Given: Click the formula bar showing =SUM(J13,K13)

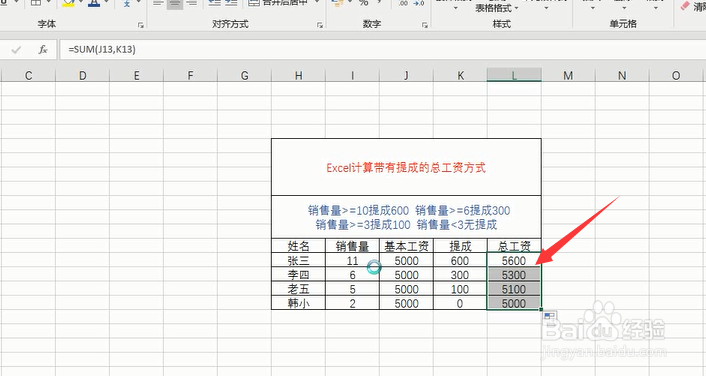Looking at the screenshot, I should 383,50.
